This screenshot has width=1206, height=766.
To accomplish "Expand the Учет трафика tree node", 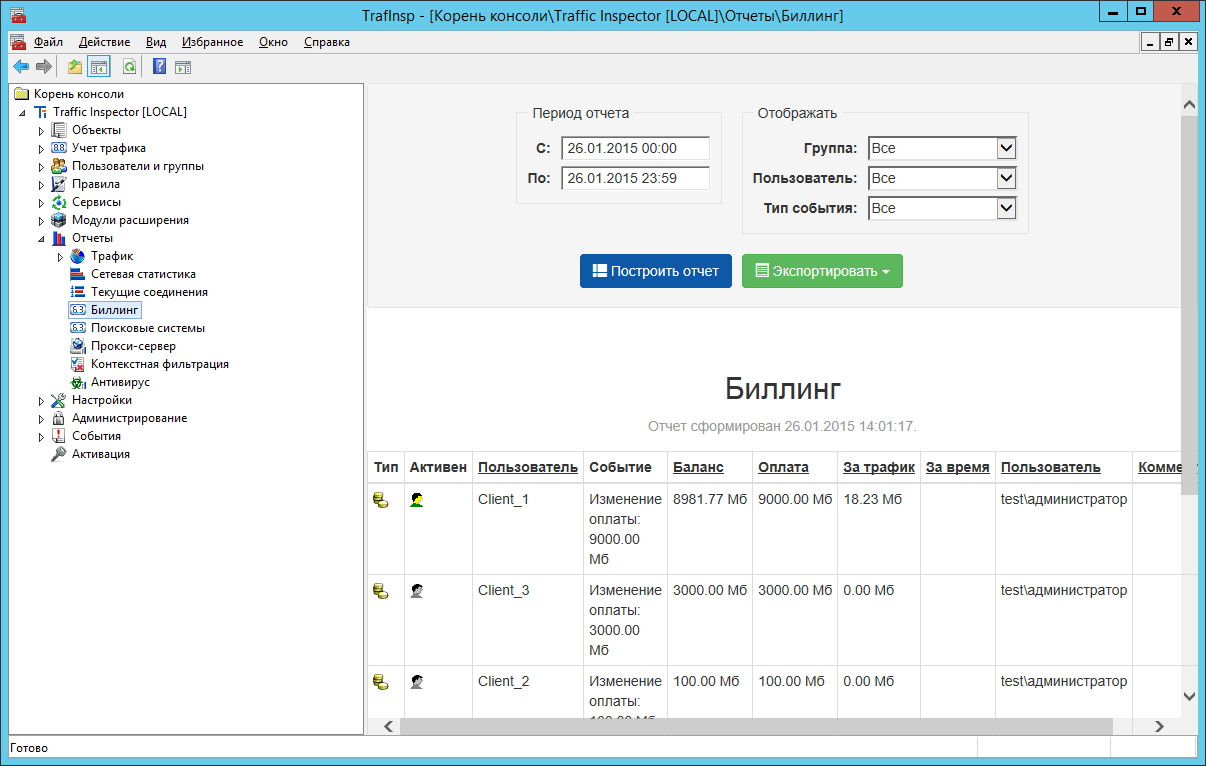I will (42, 149).
